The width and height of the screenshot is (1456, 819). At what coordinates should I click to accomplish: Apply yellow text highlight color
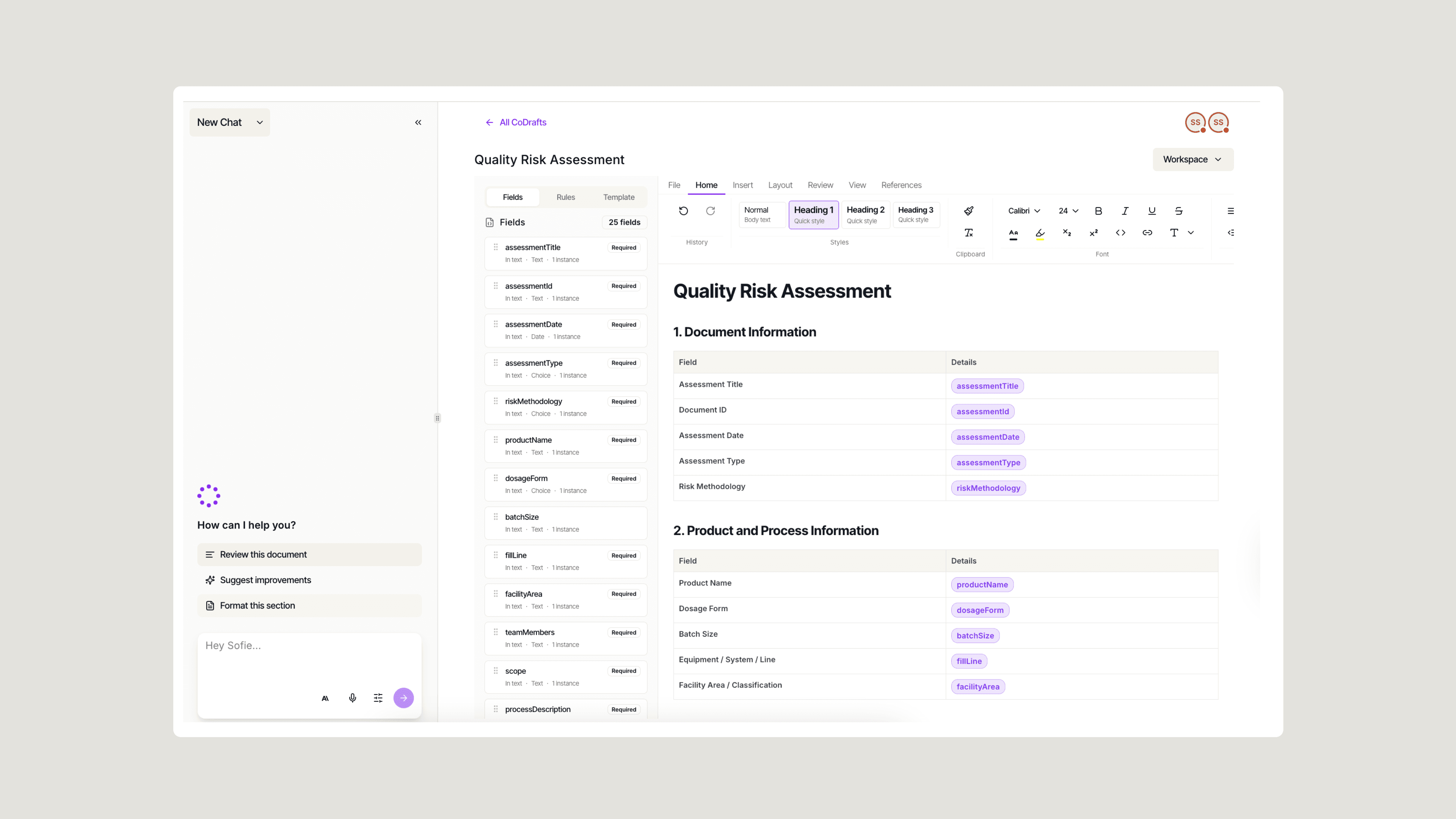(1039, 234)
